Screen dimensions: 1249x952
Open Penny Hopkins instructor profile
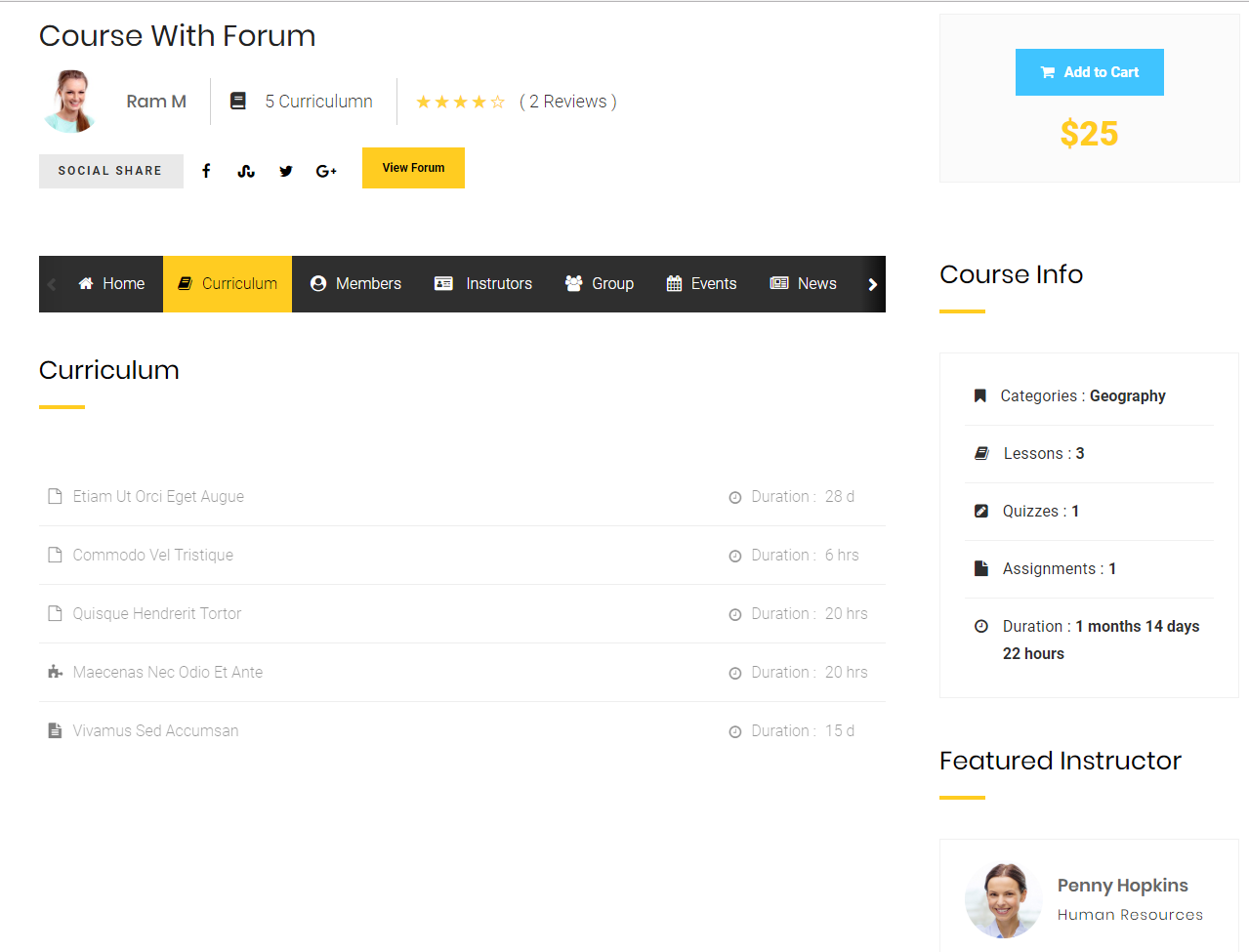(x=1123, y=886)
